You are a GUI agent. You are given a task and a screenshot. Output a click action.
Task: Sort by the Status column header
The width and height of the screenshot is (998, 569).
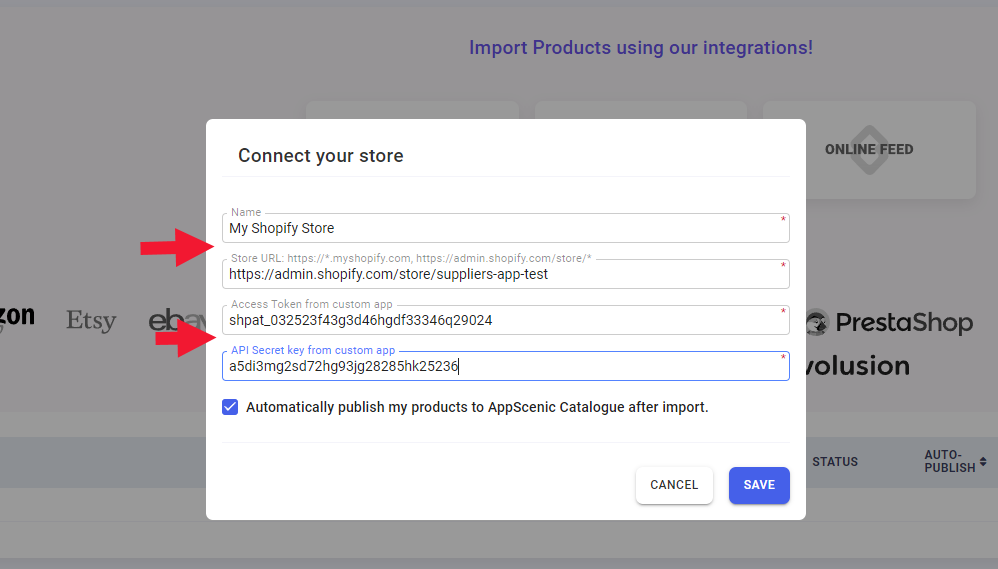[x=834, y=461]
